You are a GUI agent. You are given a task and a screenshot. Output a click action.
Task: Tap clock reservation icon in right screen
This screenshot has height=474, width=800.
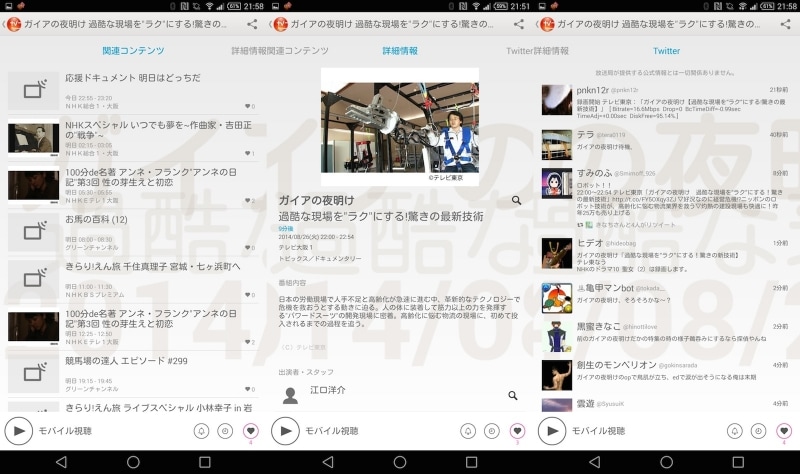[x=758, y=431]
